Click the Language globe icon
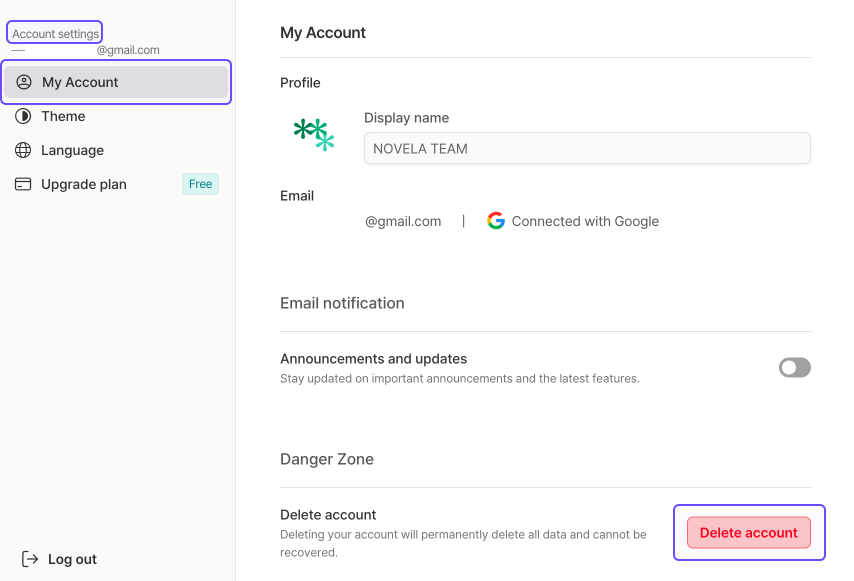 (x=23, y=150)
